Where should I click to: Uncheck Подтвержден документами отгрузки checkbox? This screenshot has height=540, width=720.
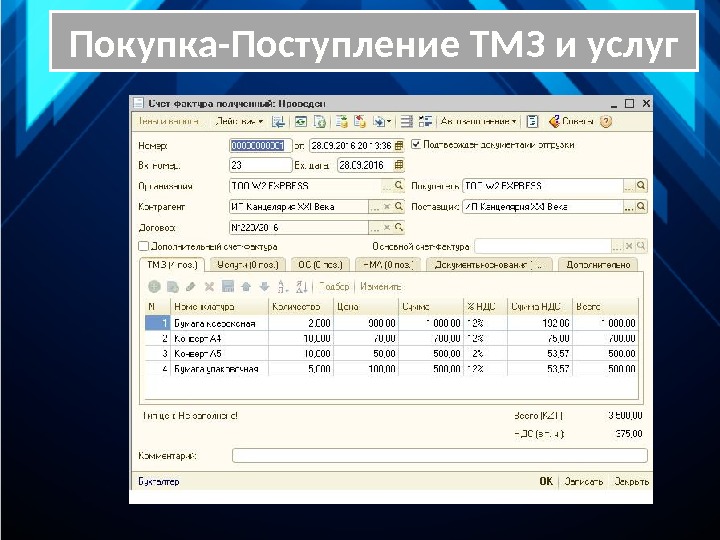(416, 145)
